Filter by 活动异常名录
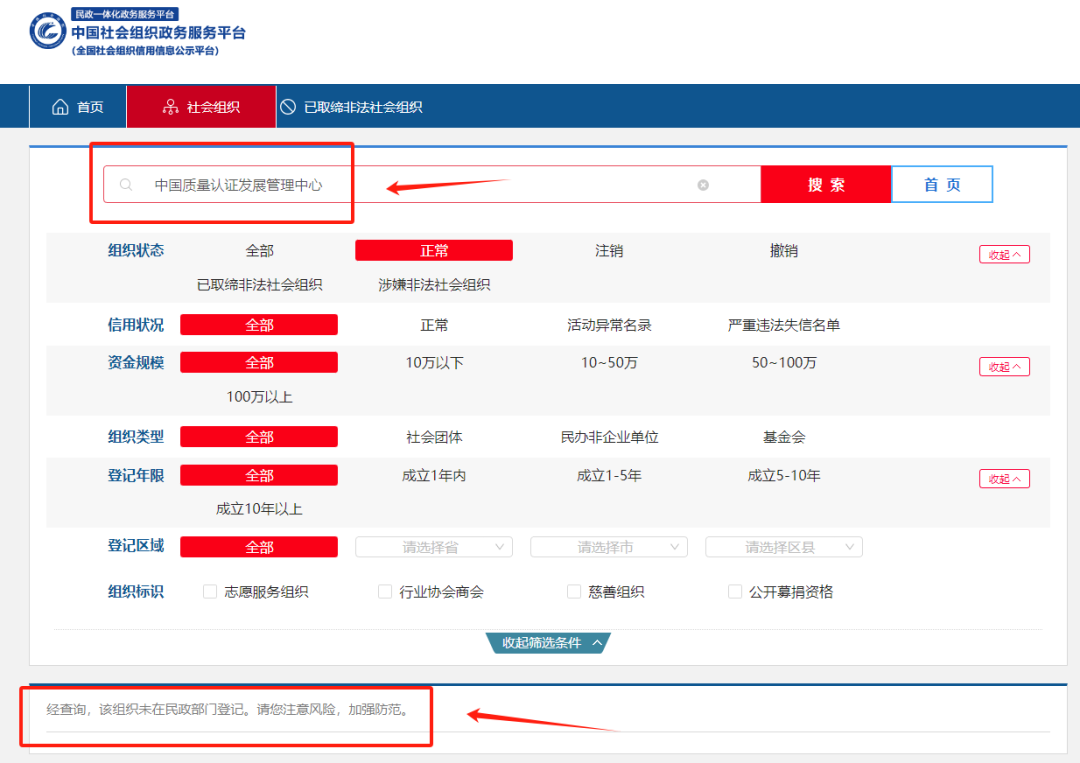The height and width of the screenshot is (763, 1080). pos(609,325)
